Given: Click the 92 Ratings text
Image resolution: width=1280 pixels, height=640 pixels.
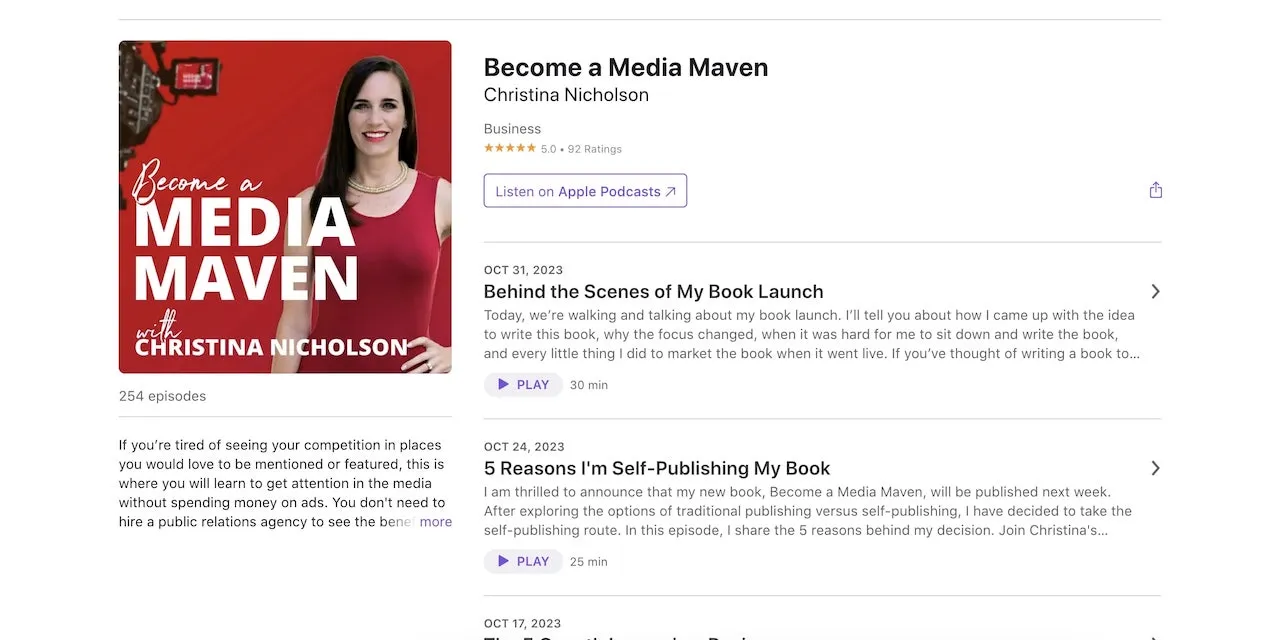Looking at the screenshot, I should 595,149.
